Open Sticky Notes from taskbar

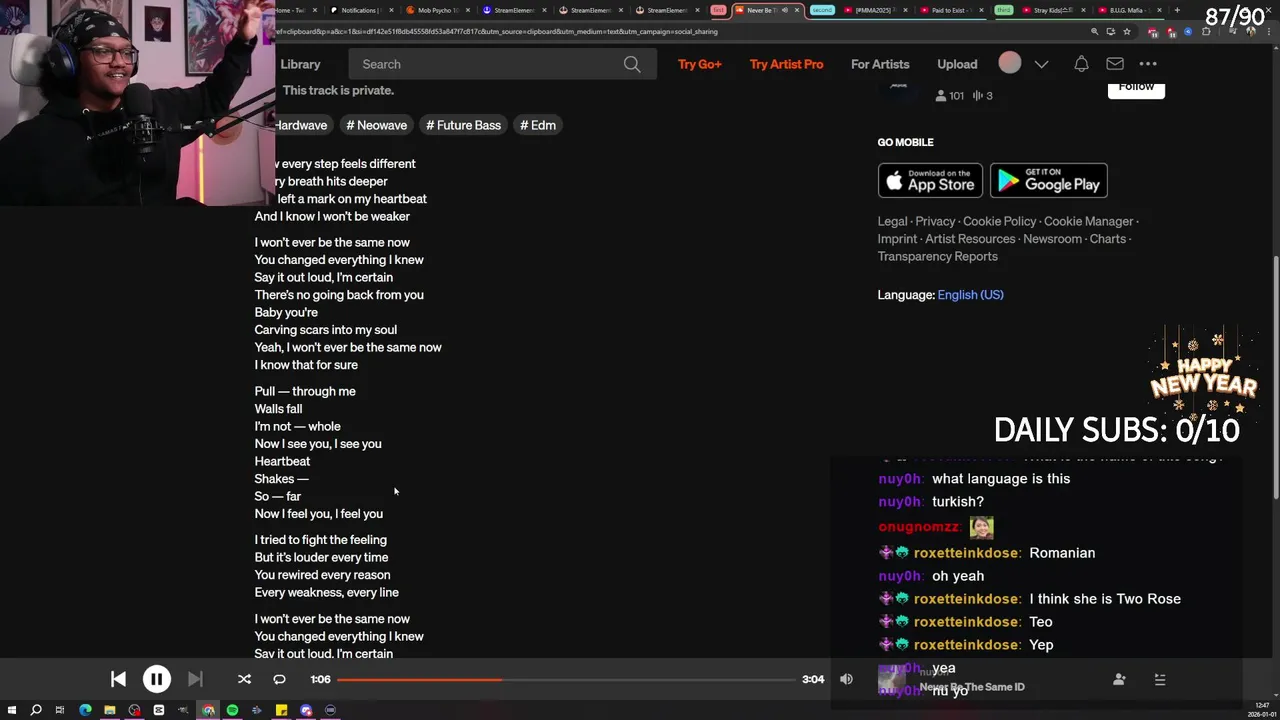click(281, 710)
